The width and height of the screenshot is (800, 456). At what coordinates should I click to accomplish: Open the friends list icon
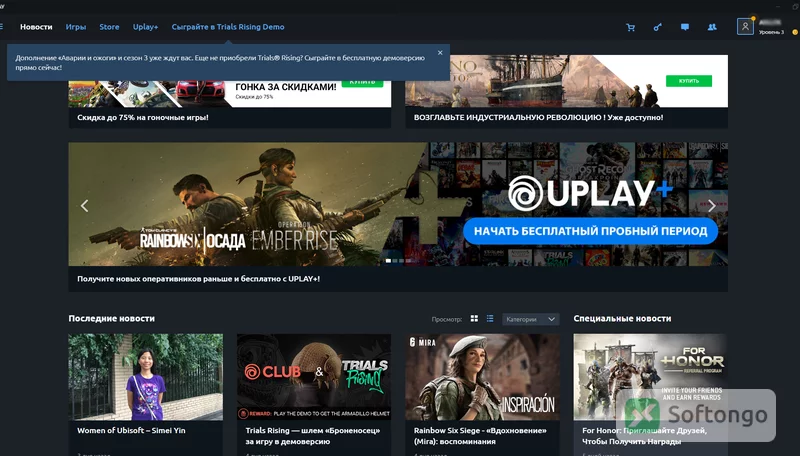[x=712, y=27]
